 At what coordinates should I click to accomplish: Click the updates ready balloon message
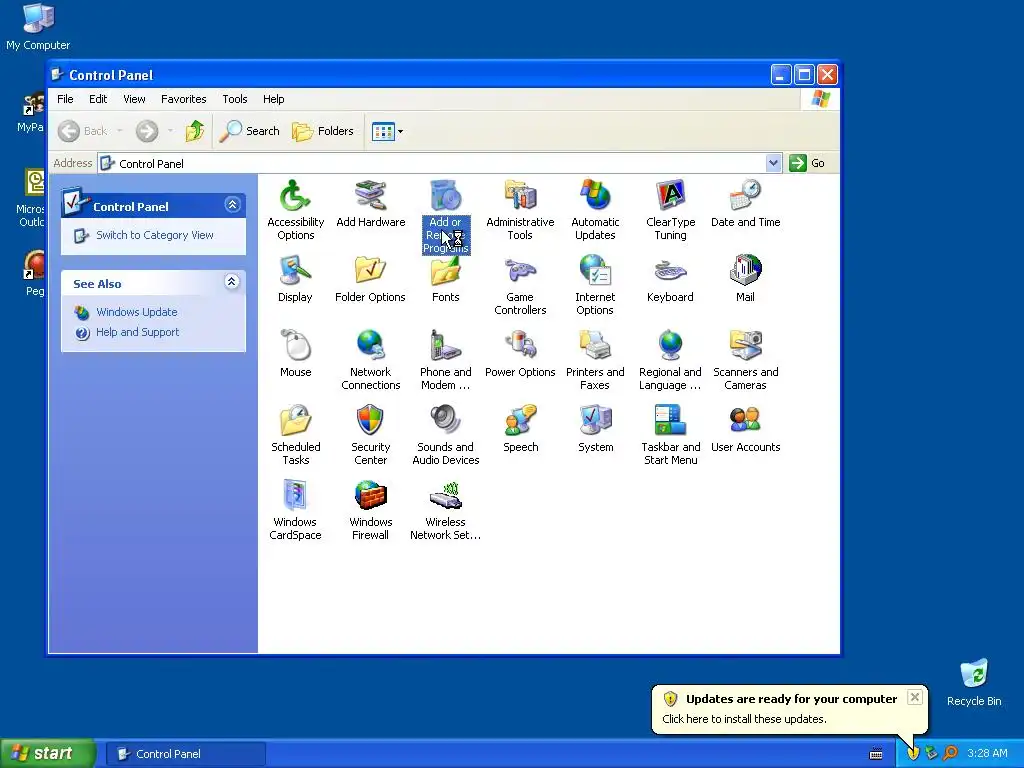coord(744,719)
